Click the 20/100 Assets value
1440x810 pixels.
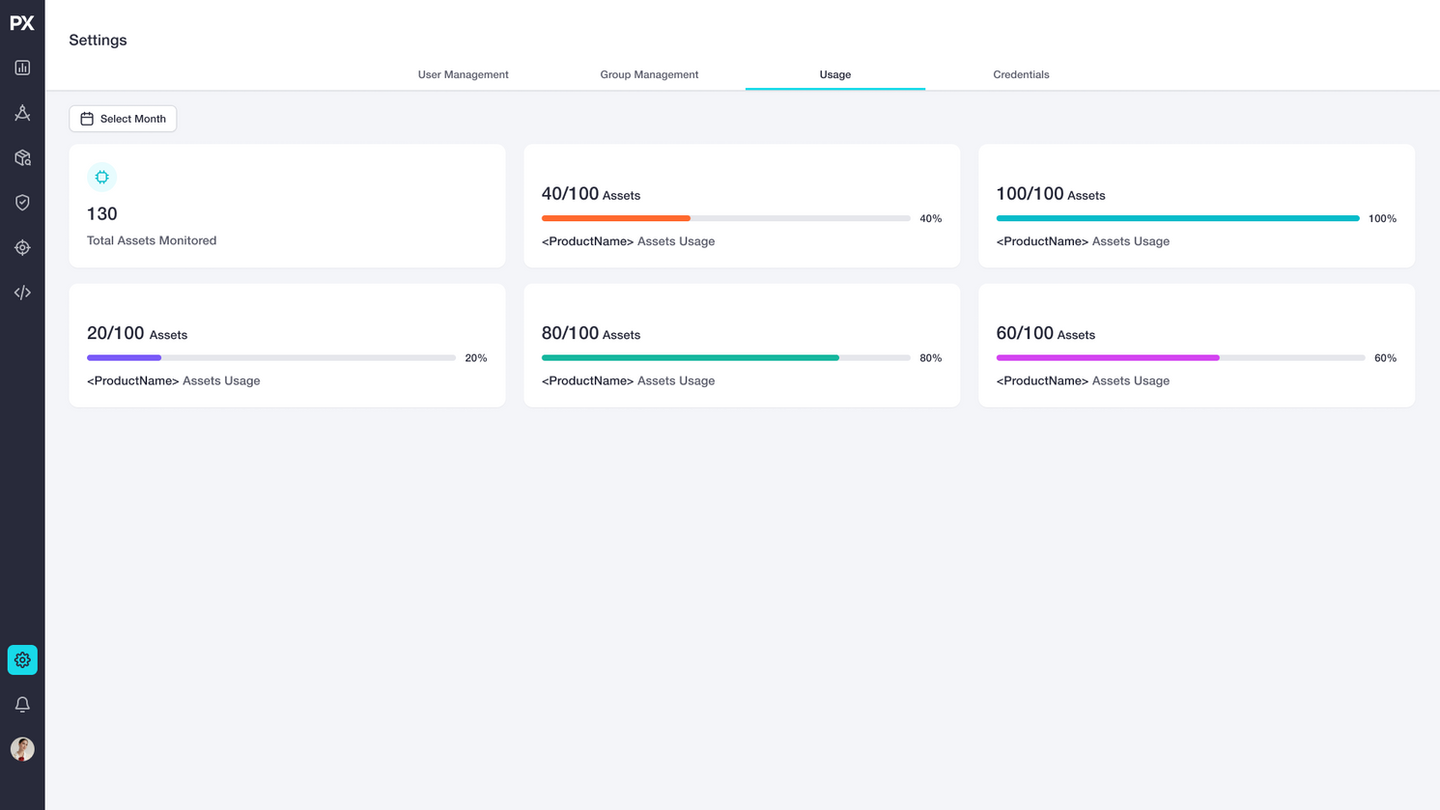137,334
